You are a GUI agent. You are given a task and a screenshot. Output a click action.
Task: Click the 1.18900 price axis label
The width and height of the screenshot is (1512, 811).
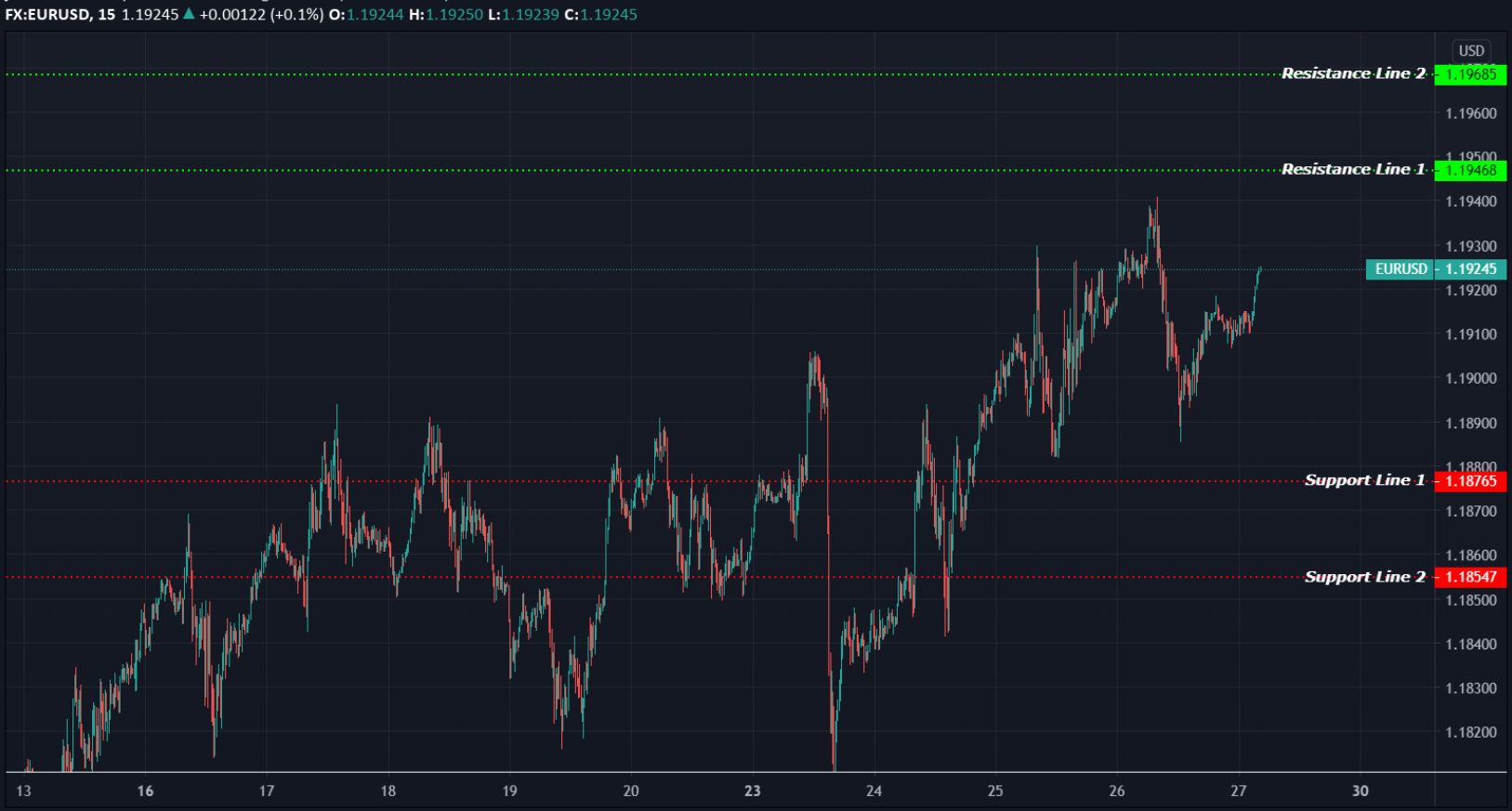click(1471, 423)
